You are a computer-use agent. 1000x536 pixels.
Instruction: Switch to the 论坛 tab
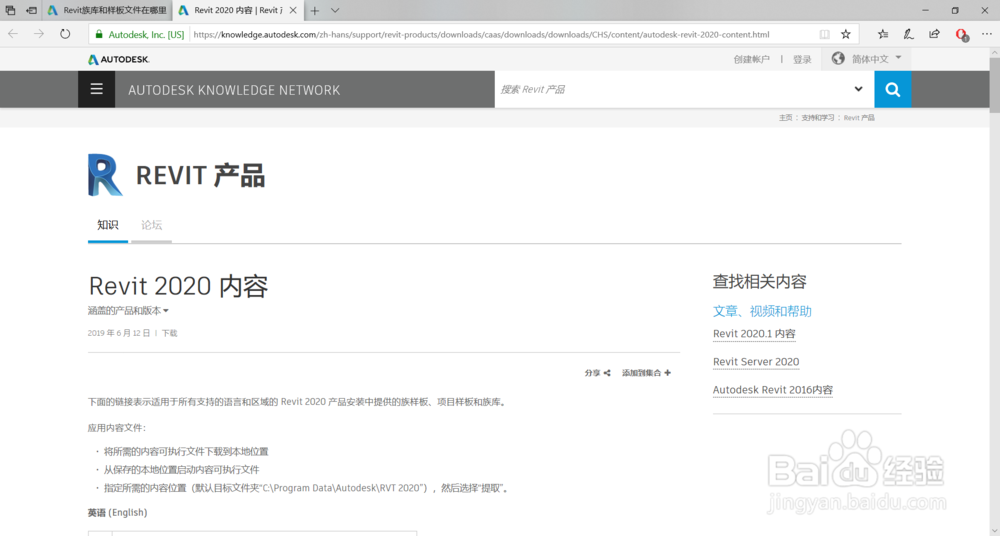152,225
